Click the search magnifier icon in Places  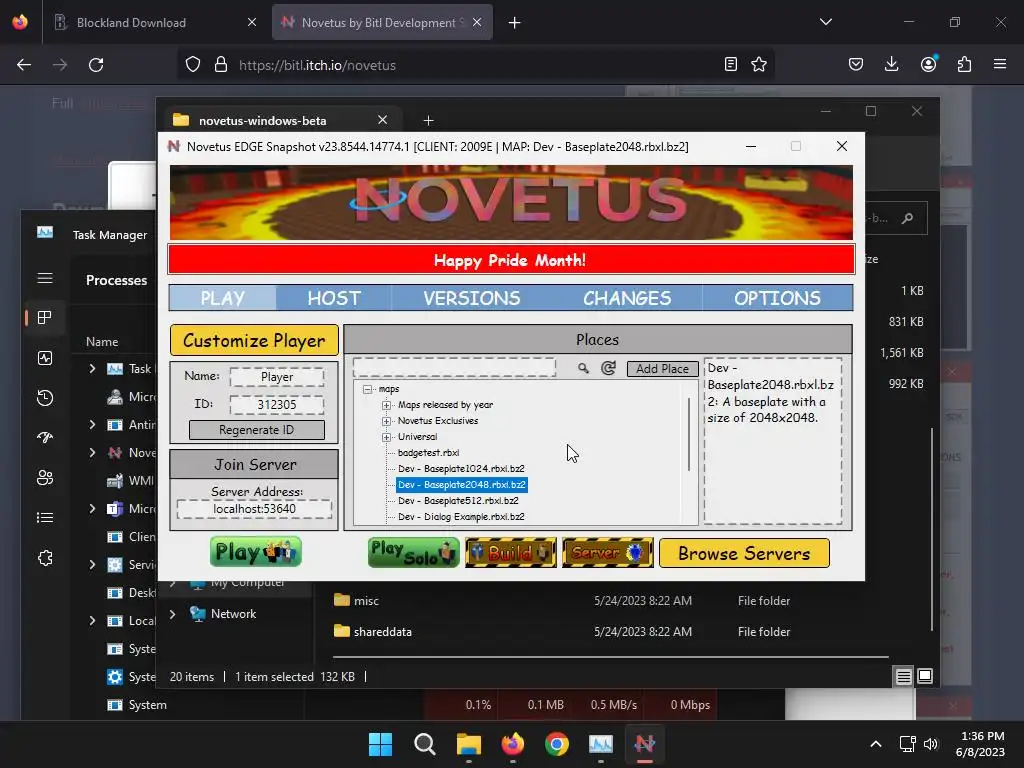click(583, 368)
